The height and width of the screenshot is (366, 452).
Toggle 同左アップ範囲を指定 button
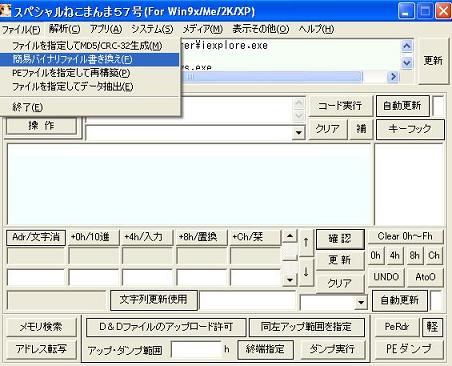click(x=306, y=327)
